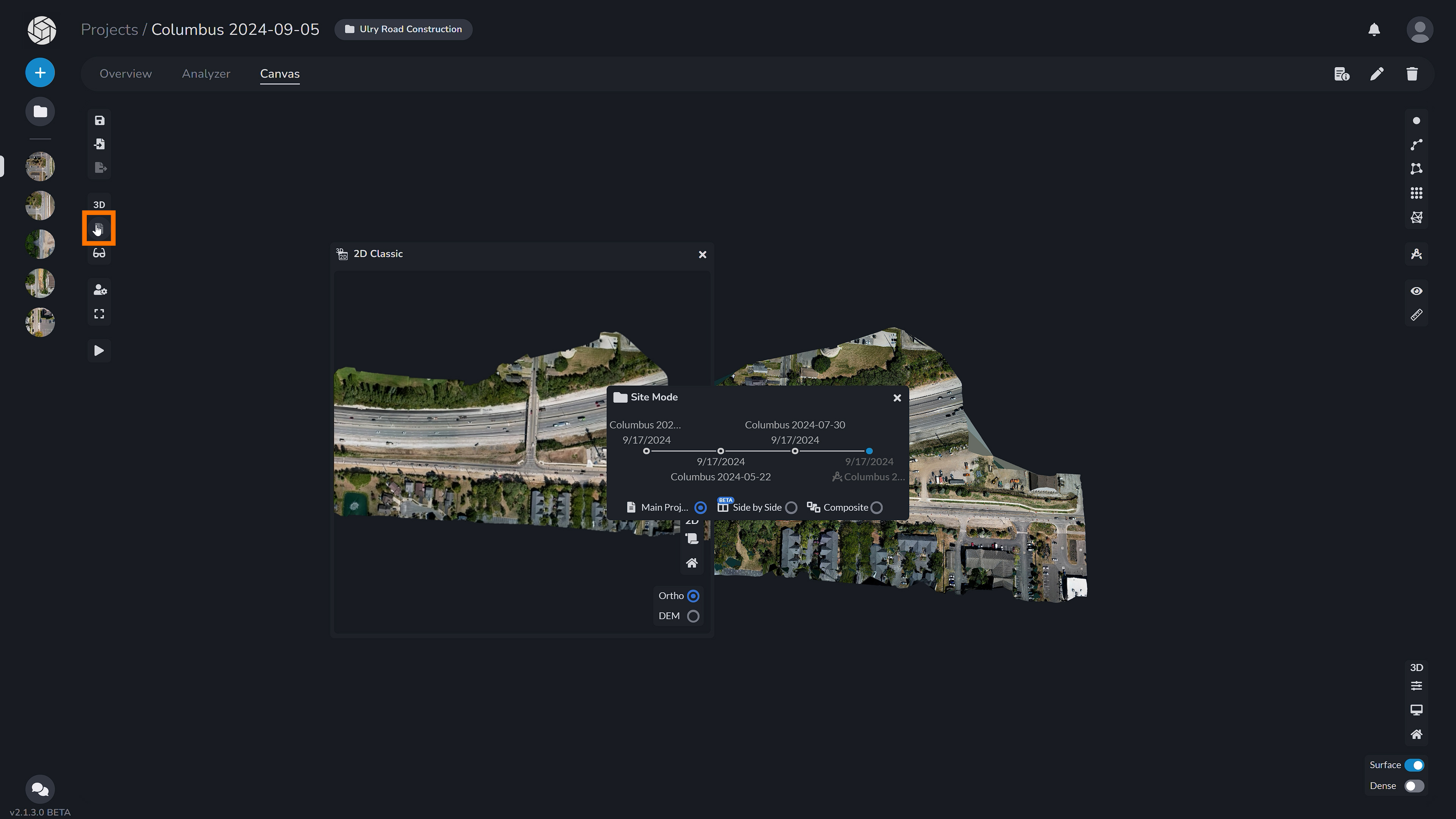The height and width of the screenshot is (819, 1456).
Task: Switch to the Analyzer tab
Action: coord(206,74)
